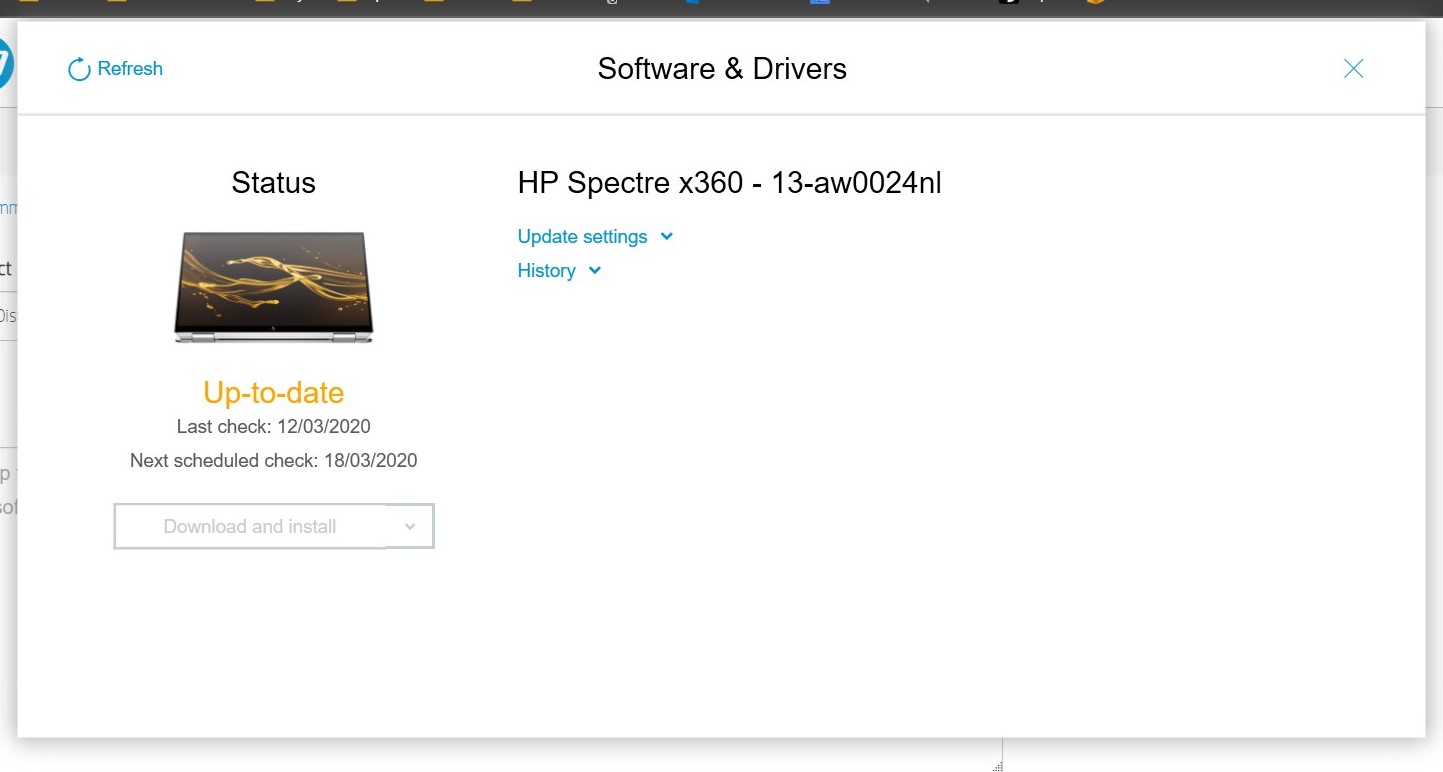This screenshot has height=772, width=1443.
Task: Close the Software & Drivers dialog
Action: [x=1353, y=68]
